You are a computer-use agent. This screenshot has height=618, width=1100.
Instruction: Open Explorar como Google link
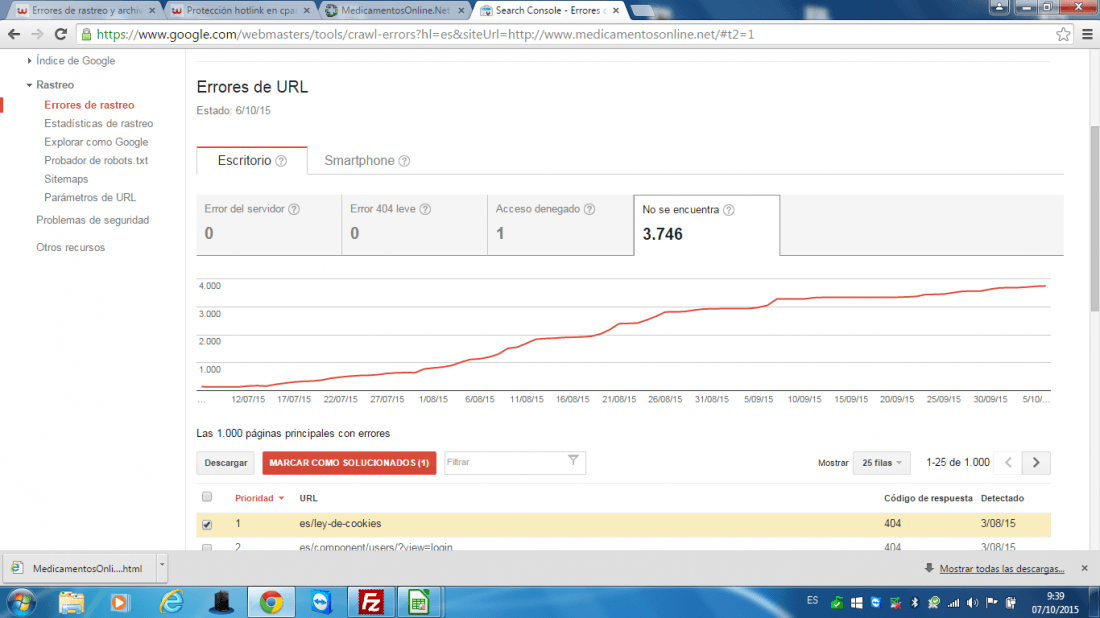(96, 142)
